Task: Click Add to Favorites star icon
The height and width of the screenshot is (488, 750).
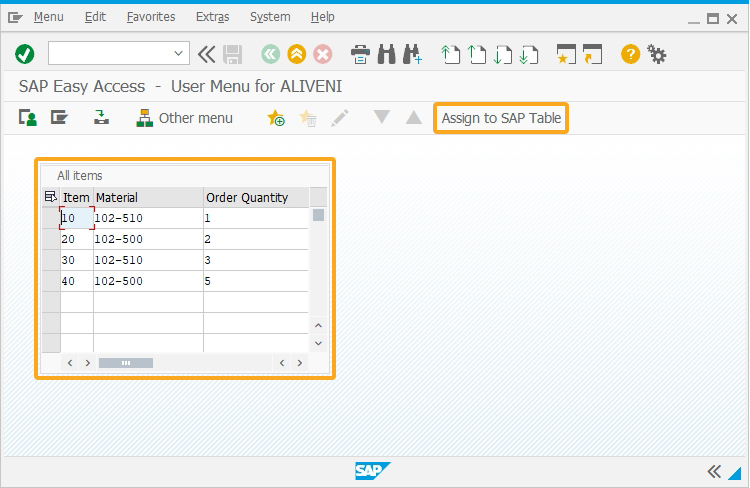Action: click(x=276, y=118)
